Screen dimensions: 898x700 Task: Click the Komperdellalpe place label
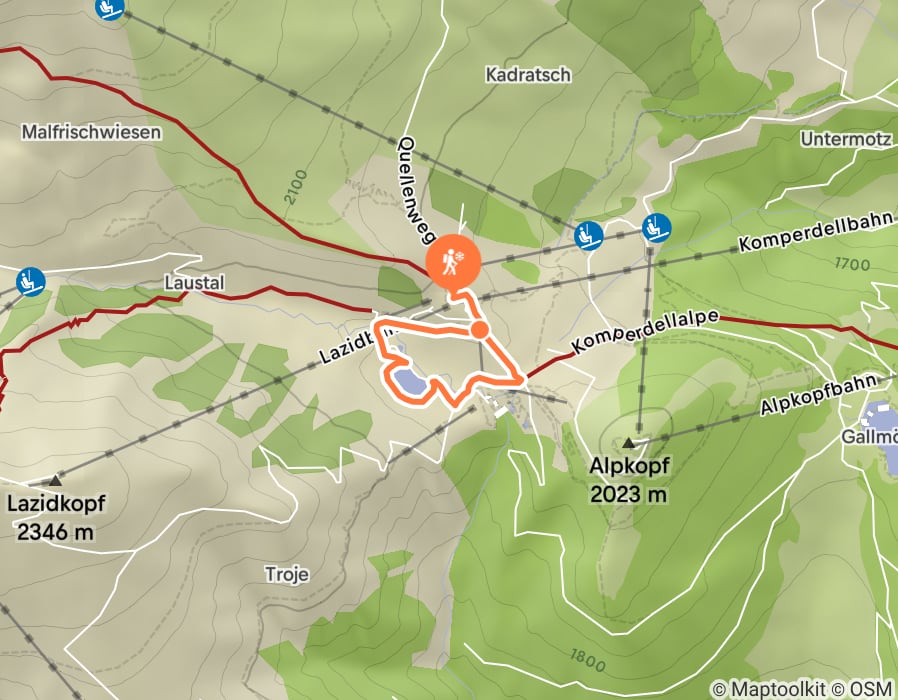[645, 332]
